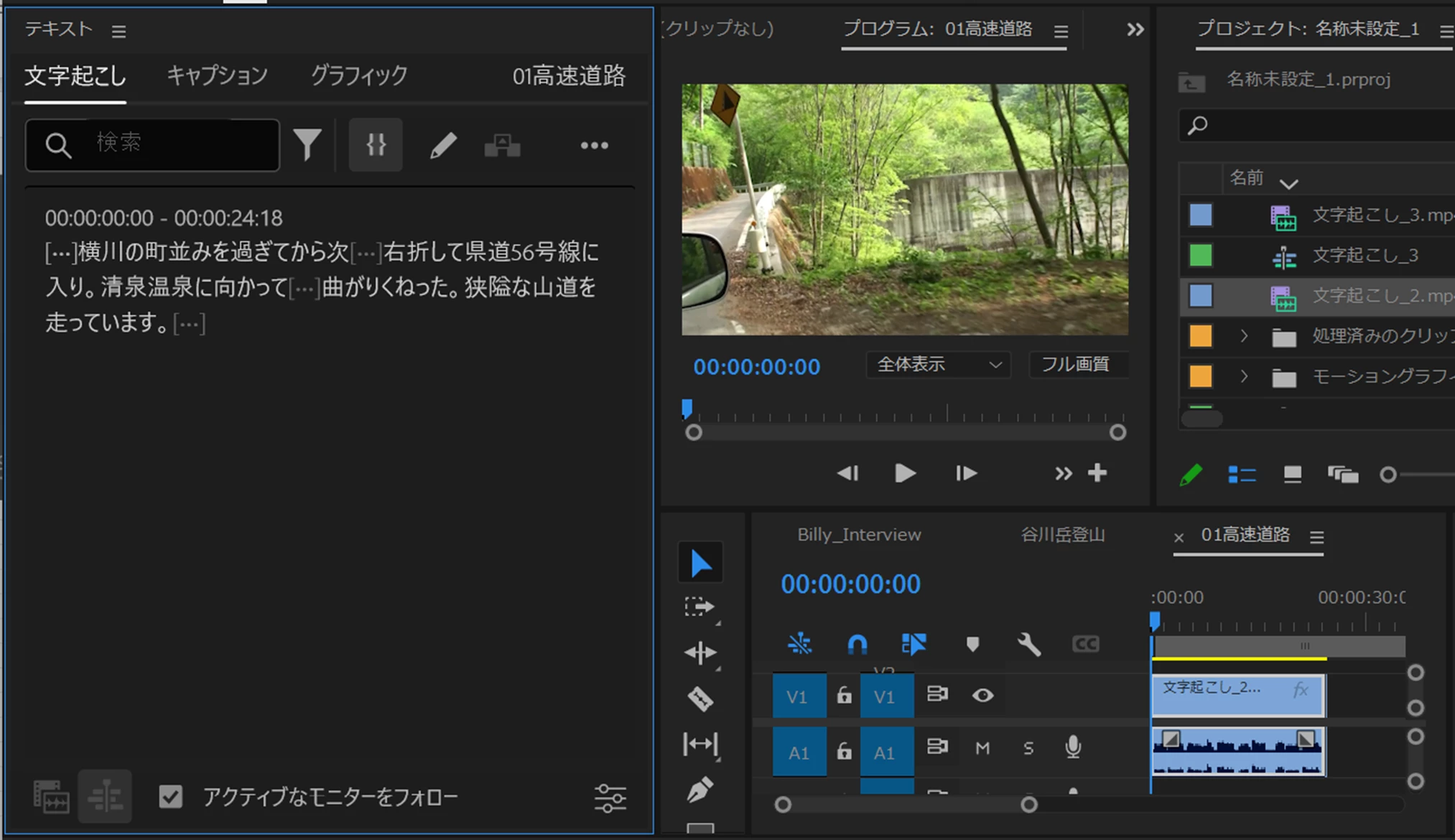
Task: Expand the モーショングラフィック folder
Action: coord(1244,376)
